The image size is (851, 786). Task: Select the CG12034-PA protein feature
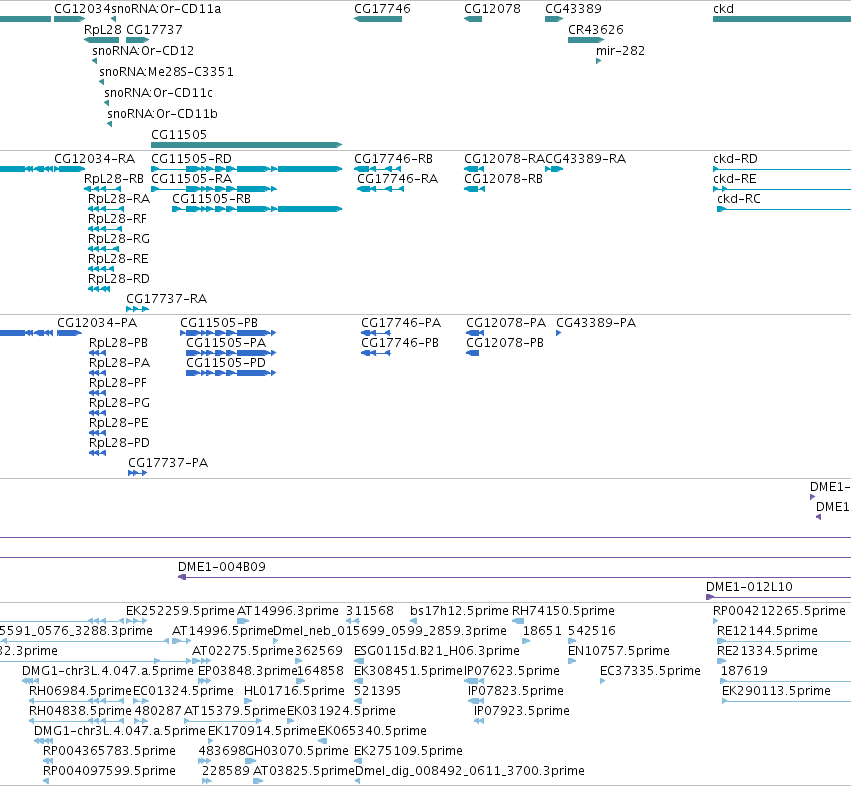pyautogui.click(x=69, y=333)
